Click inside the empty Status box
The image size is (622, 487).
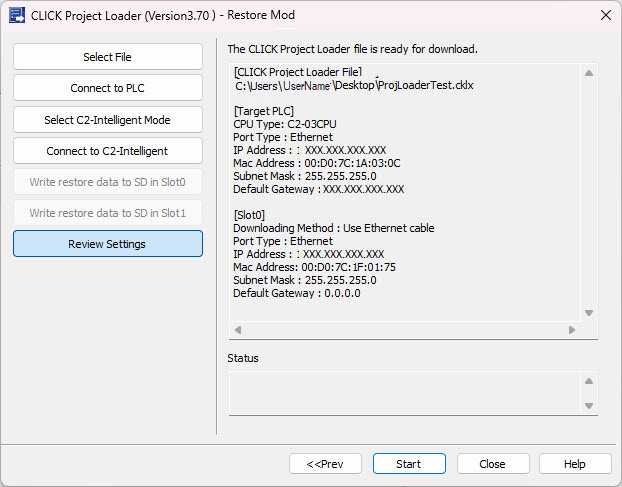(405, 393)
